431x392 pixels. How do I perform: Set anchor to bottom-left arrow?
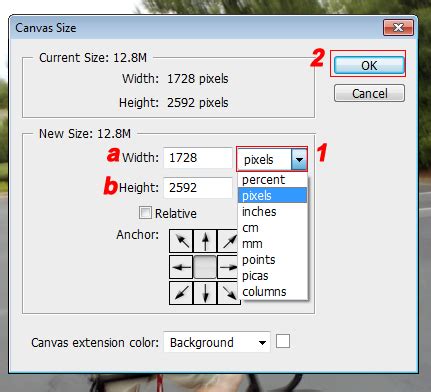click(181, 293)
